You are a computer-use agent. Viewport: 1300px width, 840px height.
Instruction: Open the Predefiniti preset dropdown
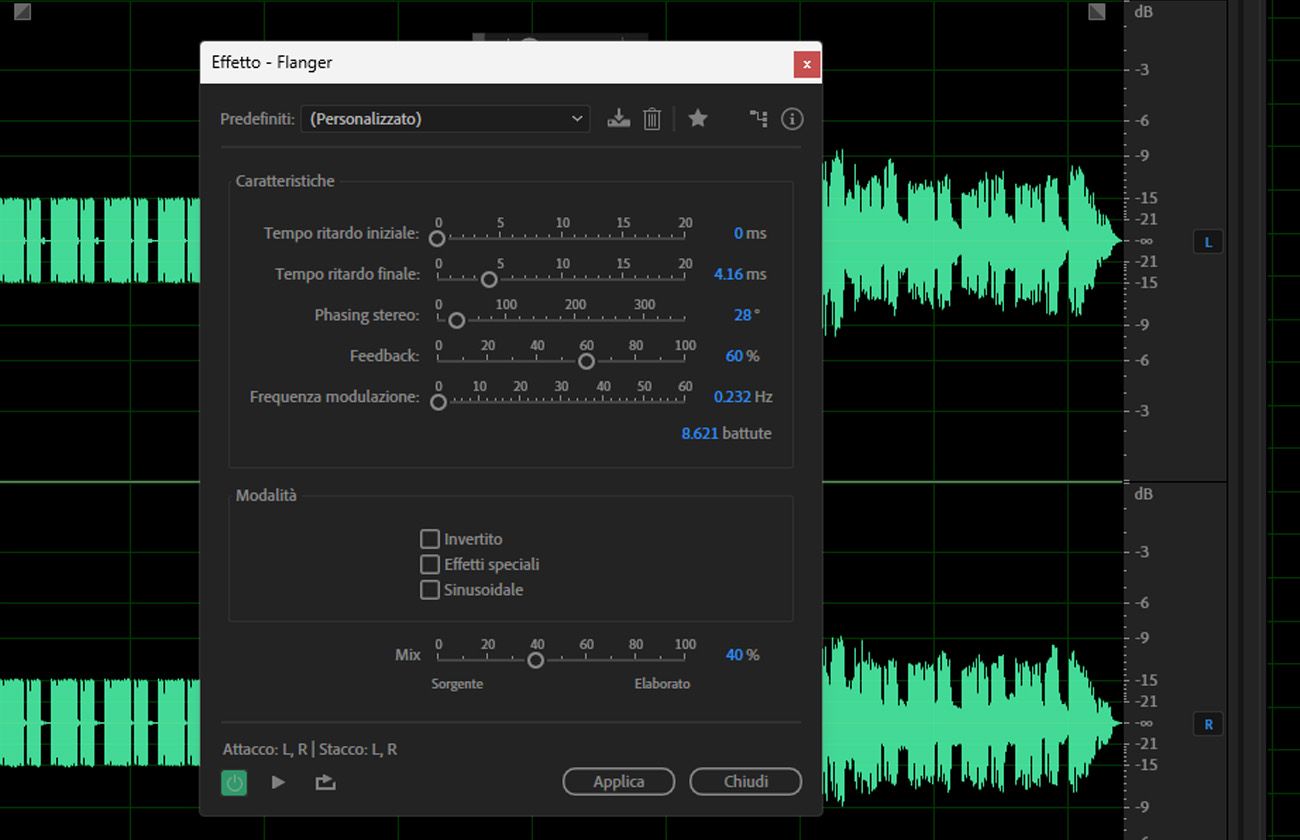click(x=444, y=118)
